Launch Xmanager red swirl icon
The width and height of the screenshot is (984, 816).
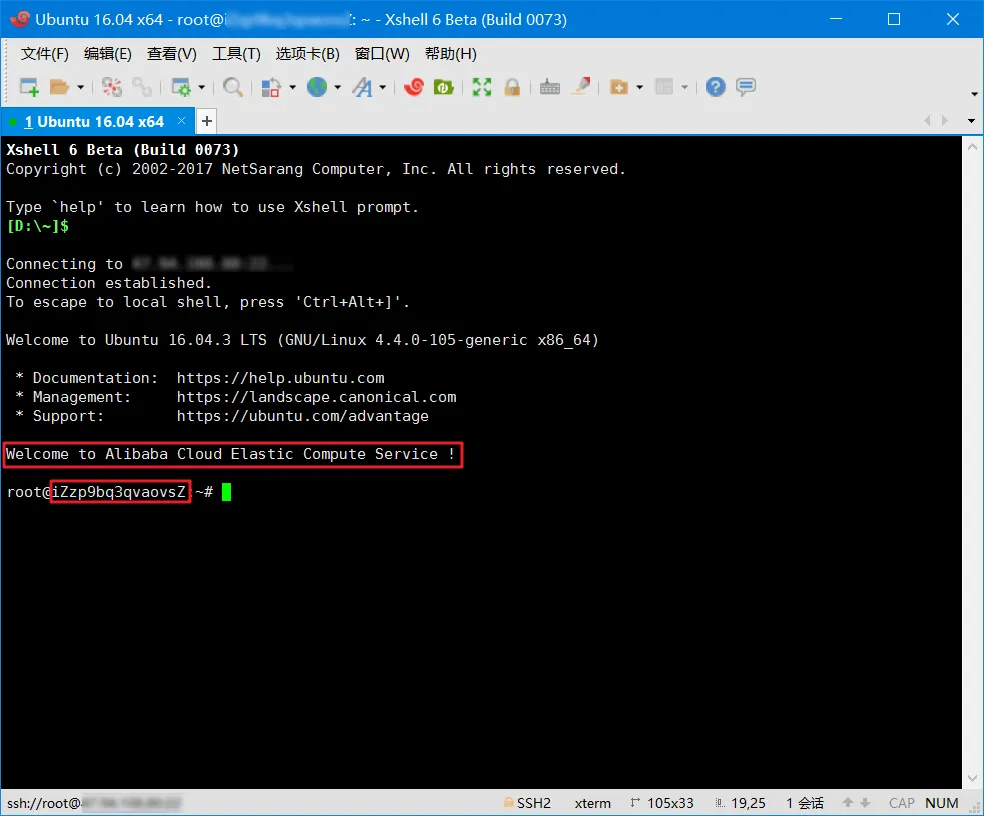(x=414, y=87)
